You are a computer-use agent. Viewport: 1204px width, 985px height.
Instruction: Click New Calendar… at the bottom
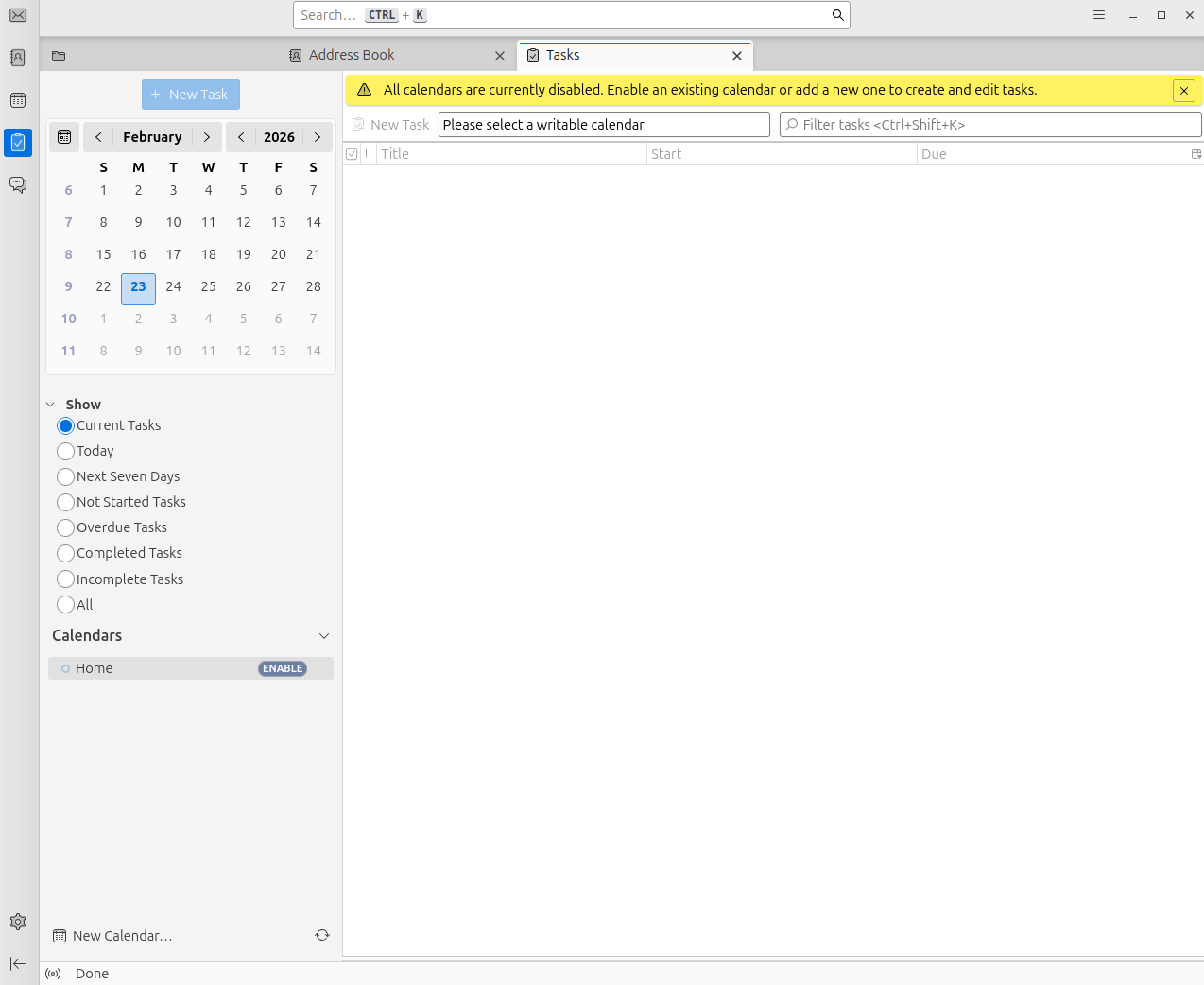tap(113, 936)
